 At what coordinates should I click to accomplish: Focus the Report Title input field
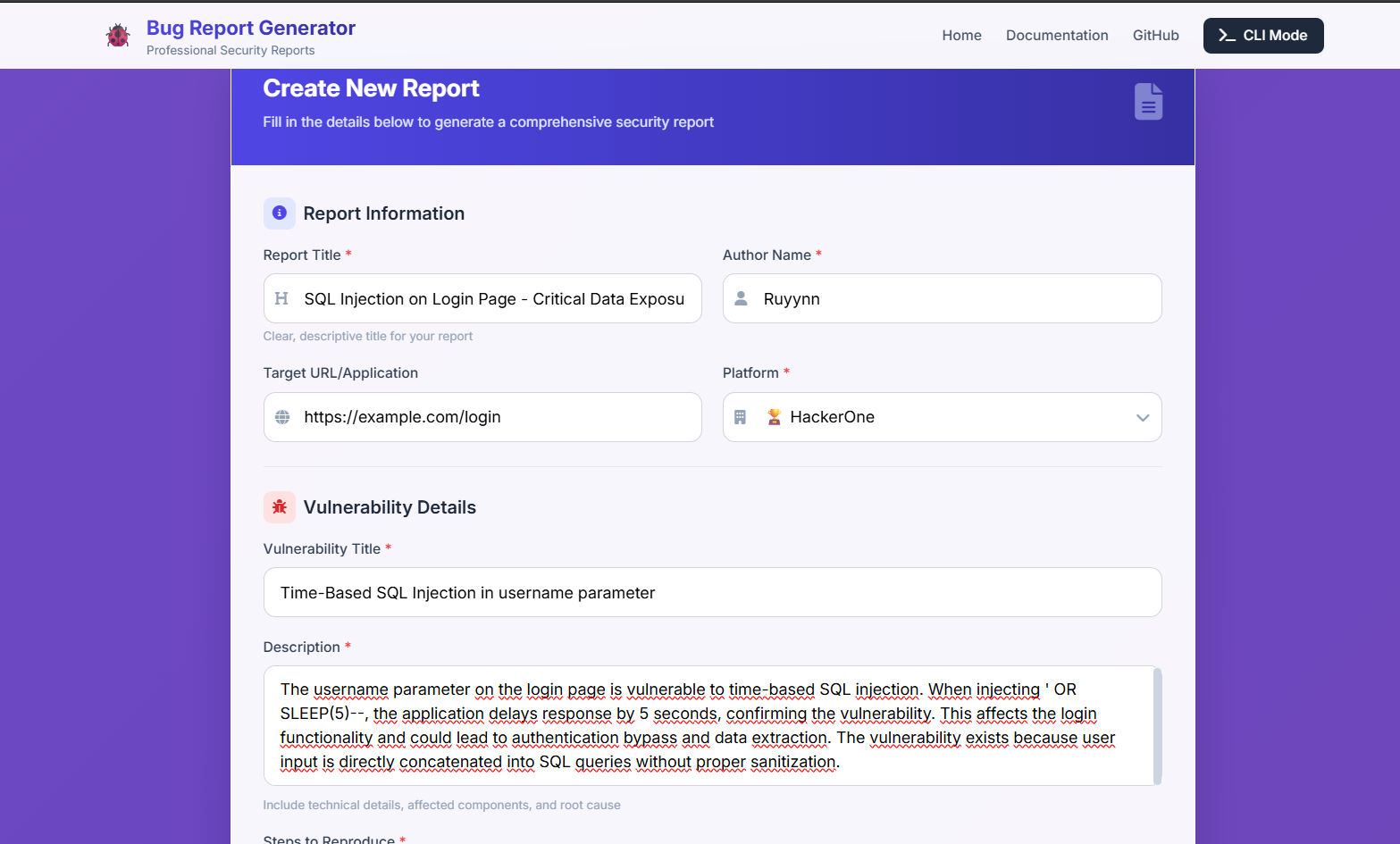point(482,298)
